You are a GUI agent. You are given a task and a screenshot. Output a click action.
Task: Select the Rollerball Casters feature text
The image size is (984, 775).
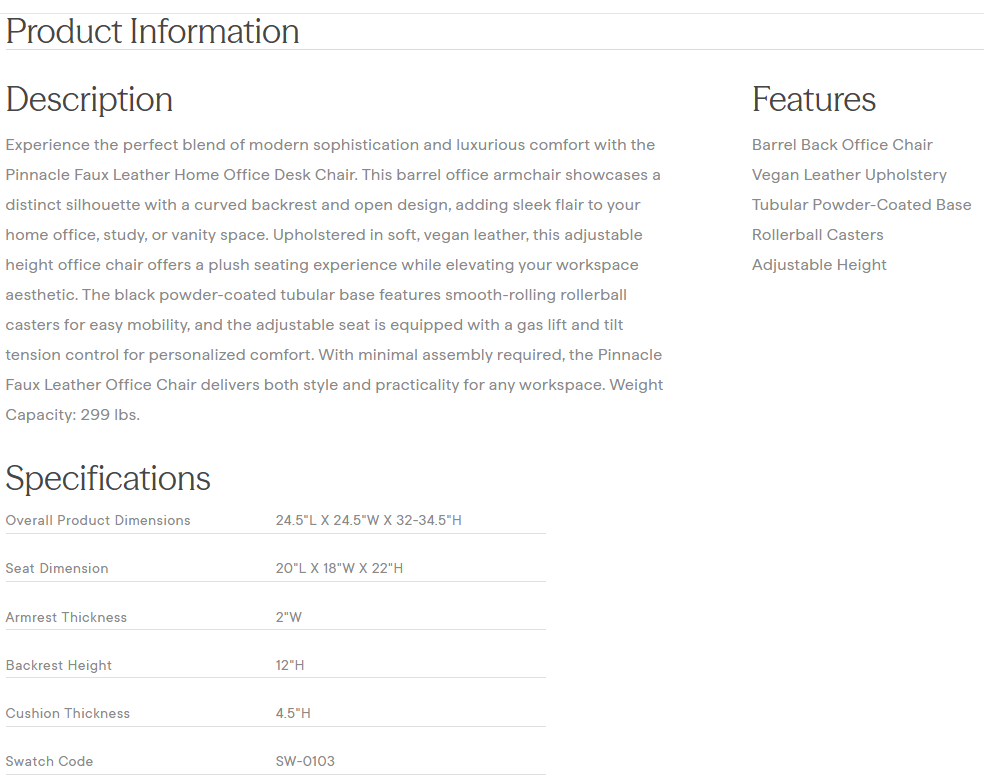click(817, 235)
